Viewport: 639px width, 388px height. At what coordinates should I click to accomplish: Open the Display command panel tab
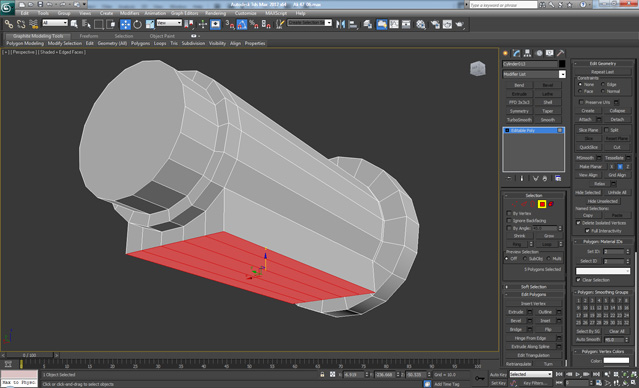pos(550,53)
